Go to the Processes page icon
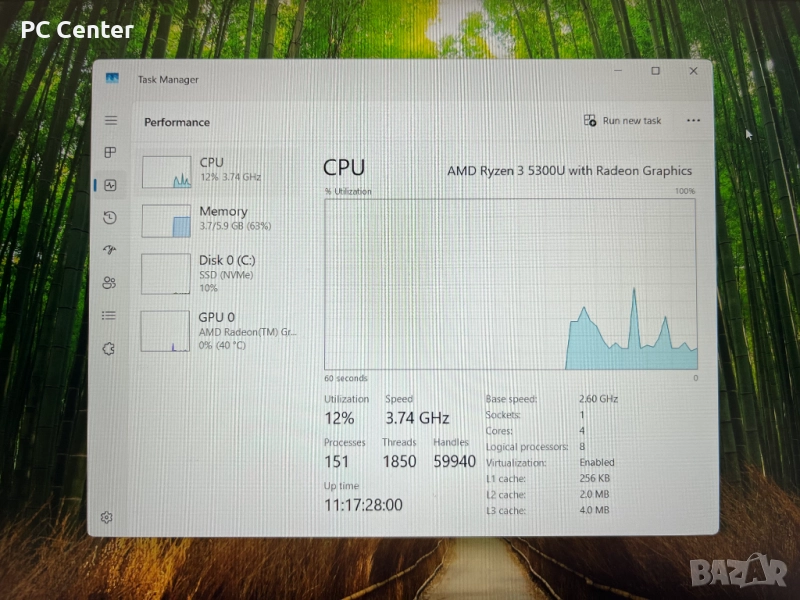Image resolution: width=800 pixels, height=600 pixels. pyautogui.click(x=110, y=153)
